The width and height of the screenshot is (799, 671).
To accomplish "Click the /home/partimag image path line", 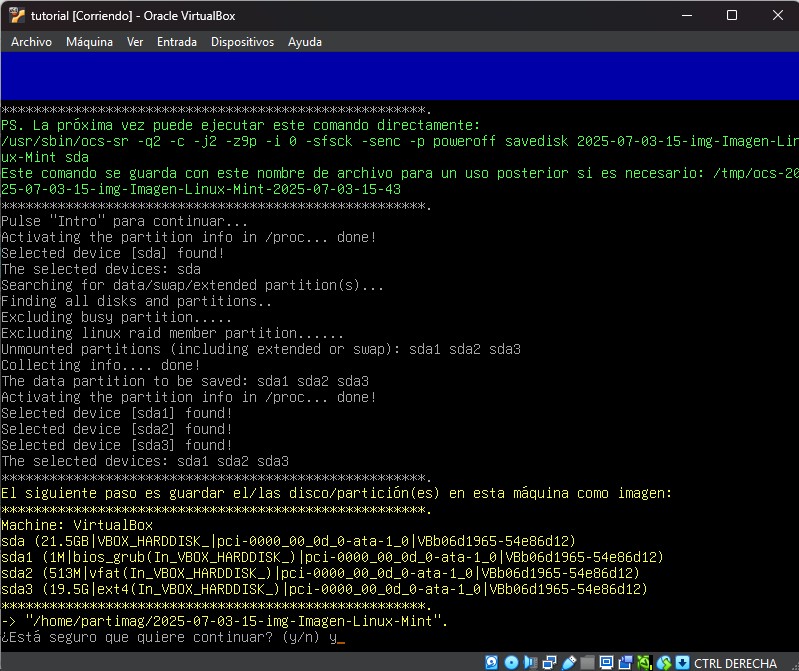I will 224,621.
